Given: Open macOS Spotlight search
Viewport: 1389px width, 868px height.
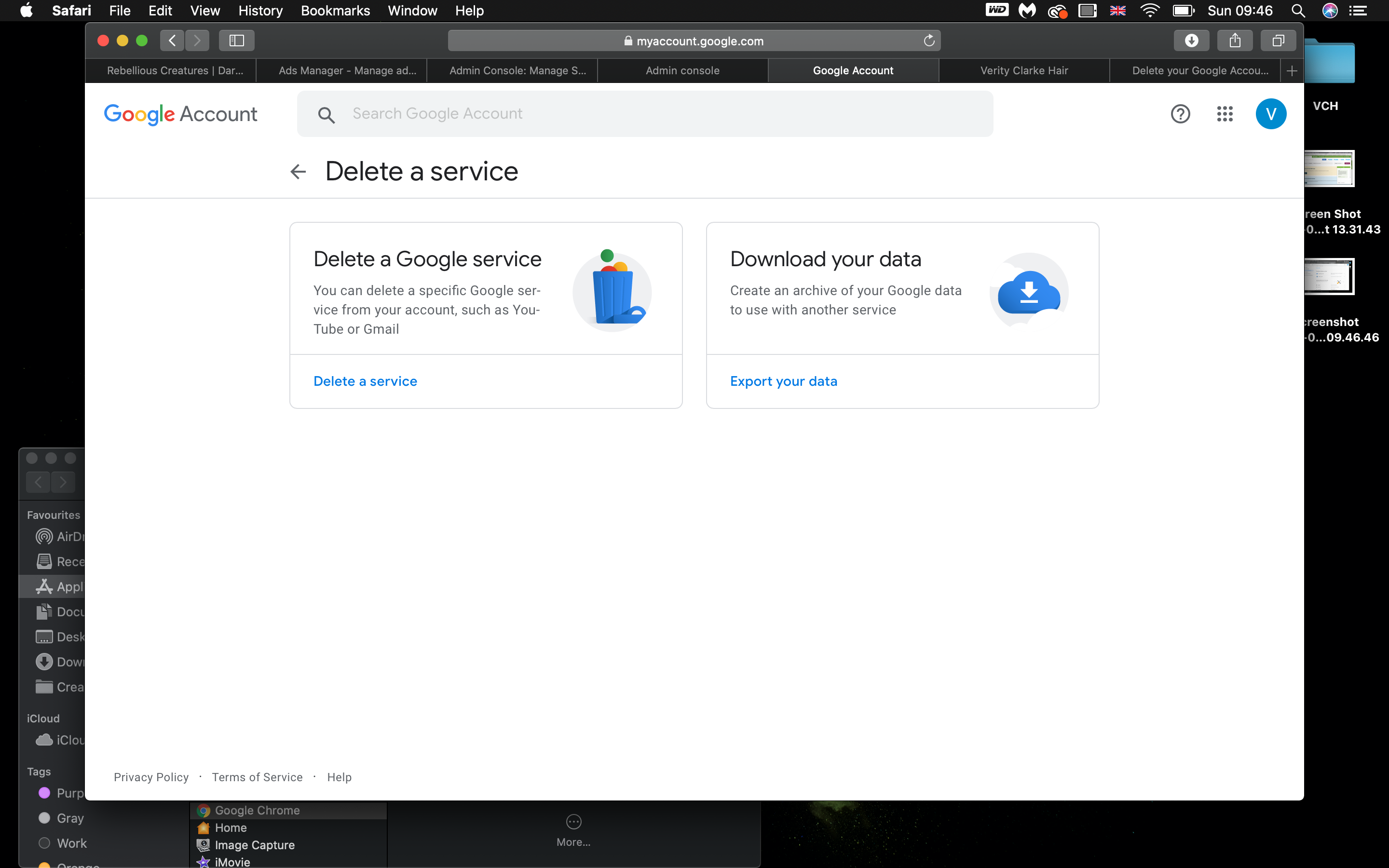Looking at the screenshot, I should (x=1298, y=11).
